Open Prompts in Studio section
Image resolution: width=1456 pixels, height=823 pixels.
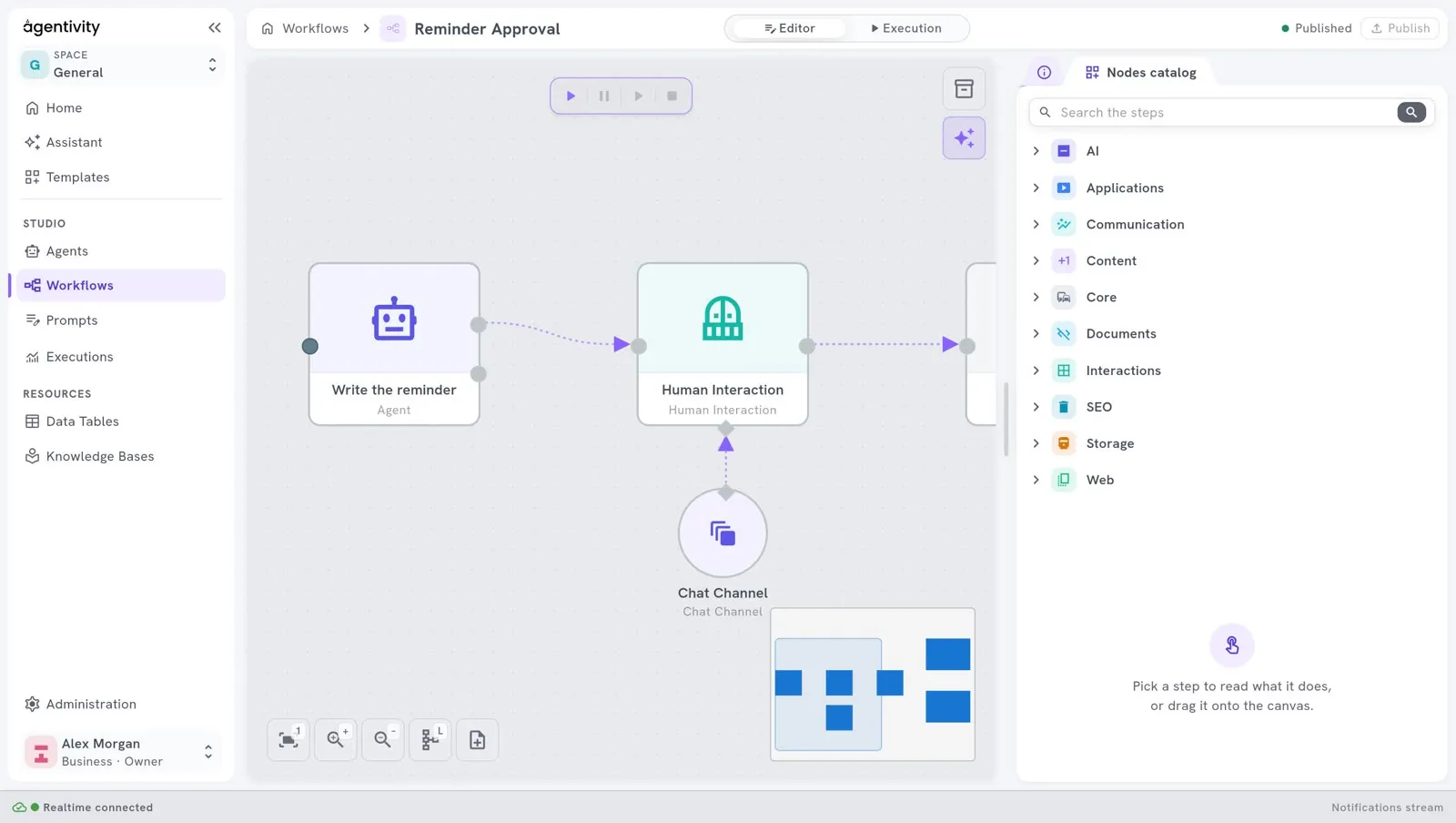point(120,320)
